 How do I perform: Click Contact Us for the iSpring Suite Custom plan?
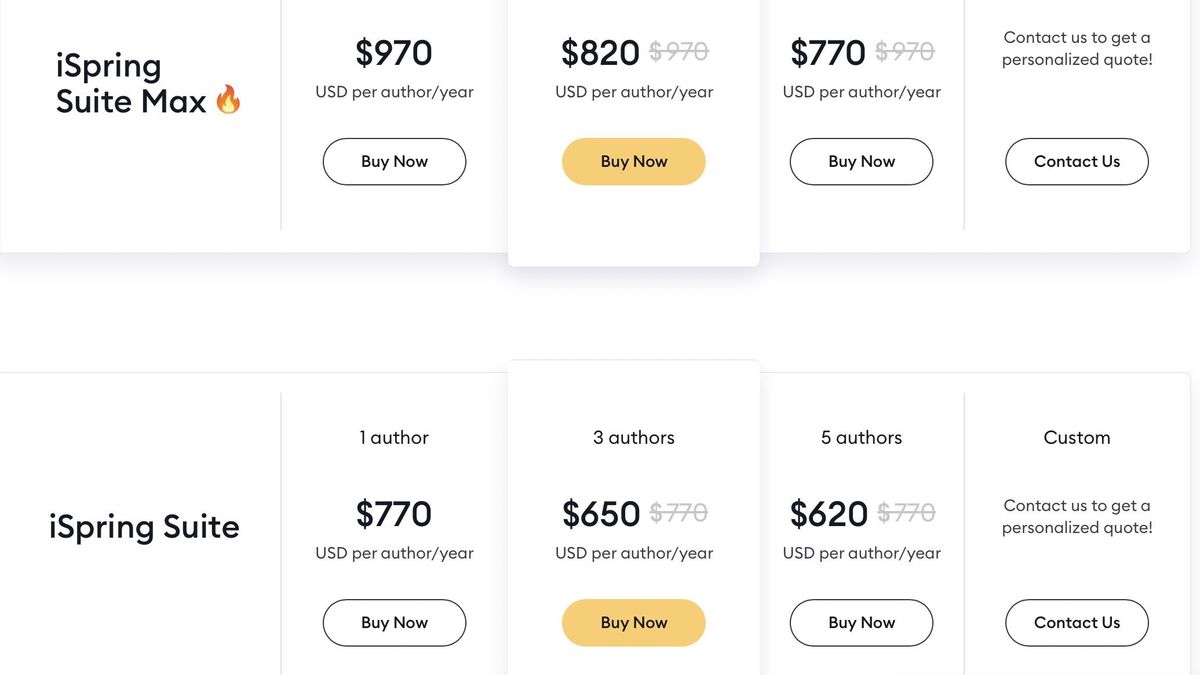1076,622
